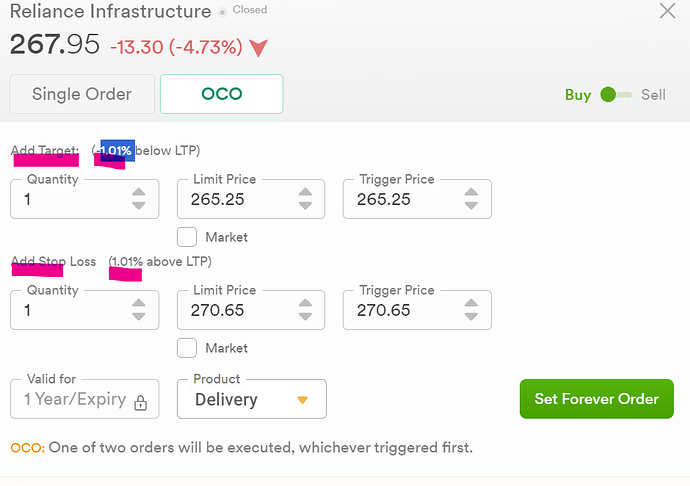Click the Target Limit Price input field
This screenshot has height=486, width=690.
[x=251, y=199]
